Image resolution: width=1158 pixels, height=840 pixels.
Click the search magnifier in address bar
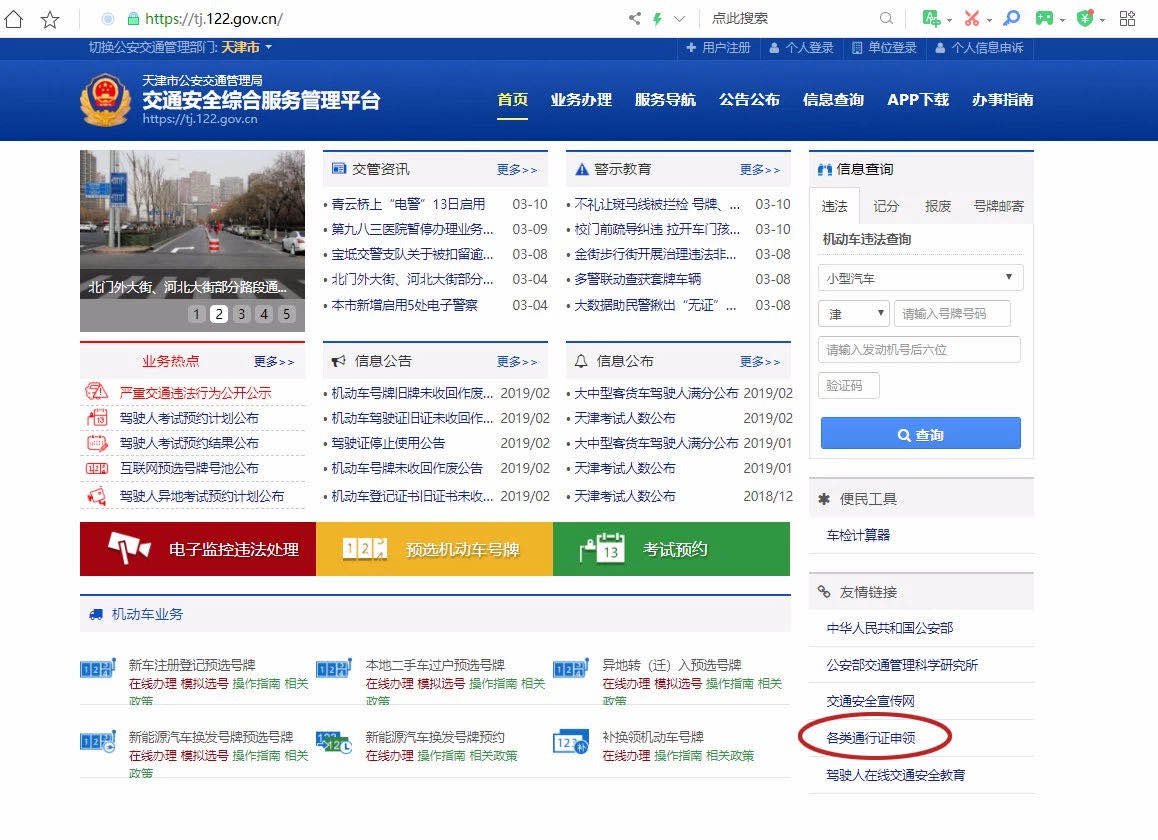[886, 18]
